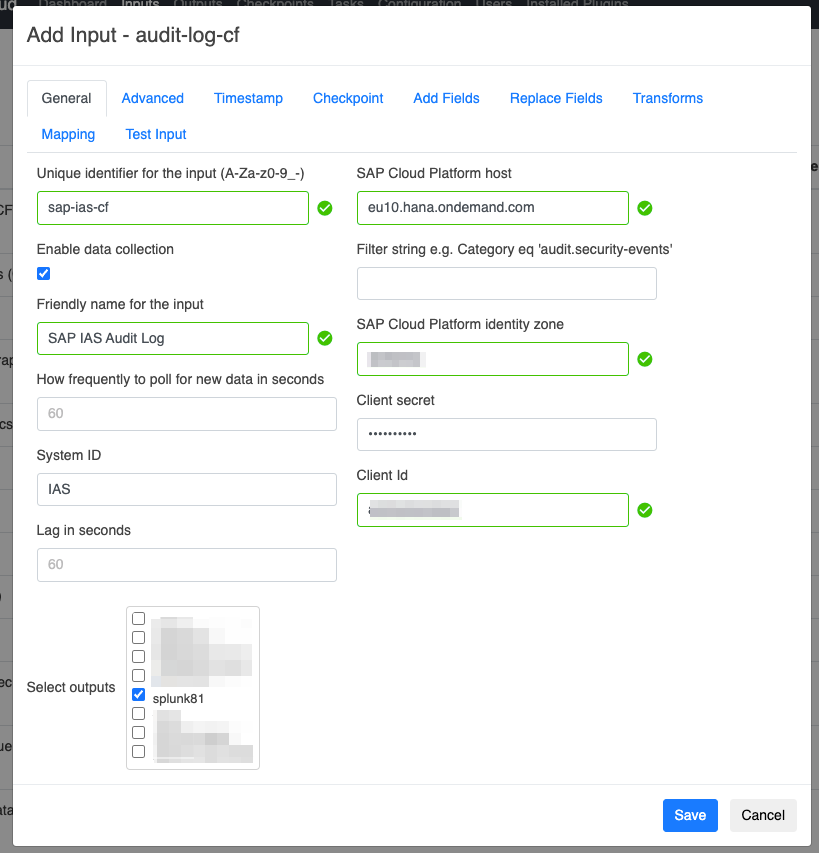The height and width of the screenshot is (853, 819).
Task: Click green checkmark beside identity zone field
Action: 645,359
